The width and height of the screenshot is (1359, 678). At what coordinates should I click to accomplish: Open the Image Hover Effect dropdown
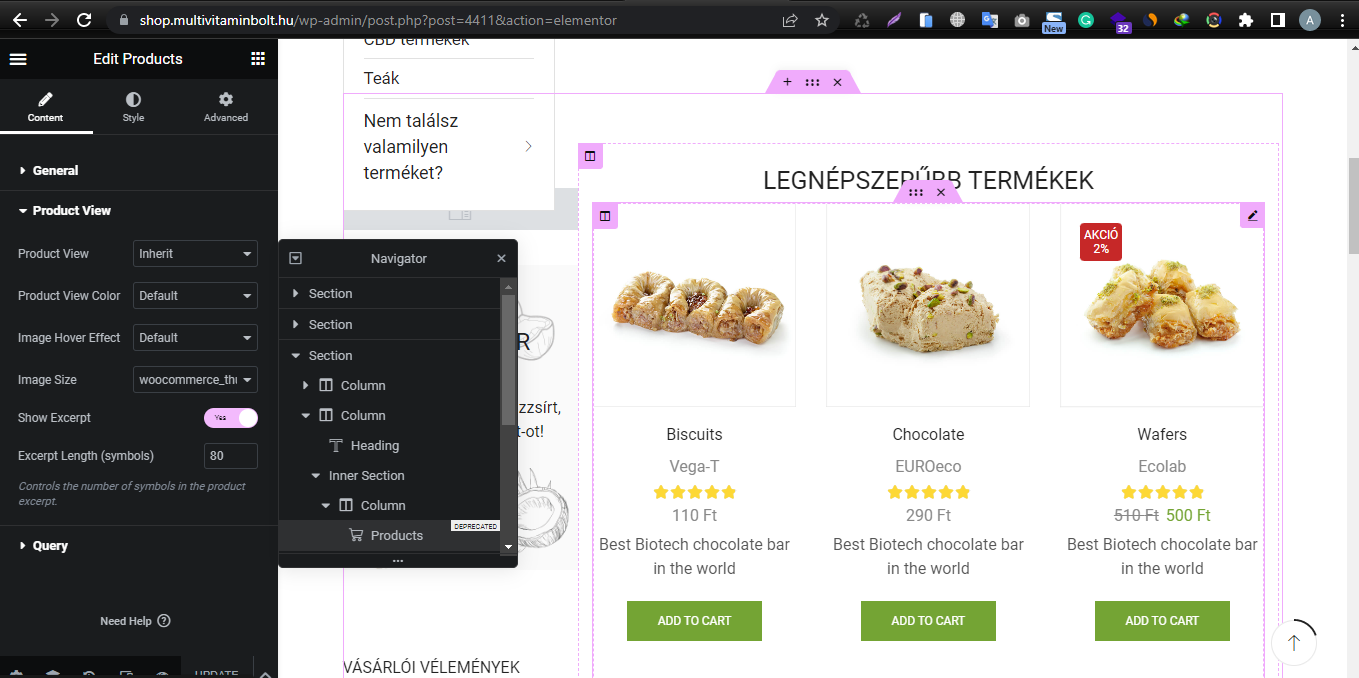pos(195,338)
